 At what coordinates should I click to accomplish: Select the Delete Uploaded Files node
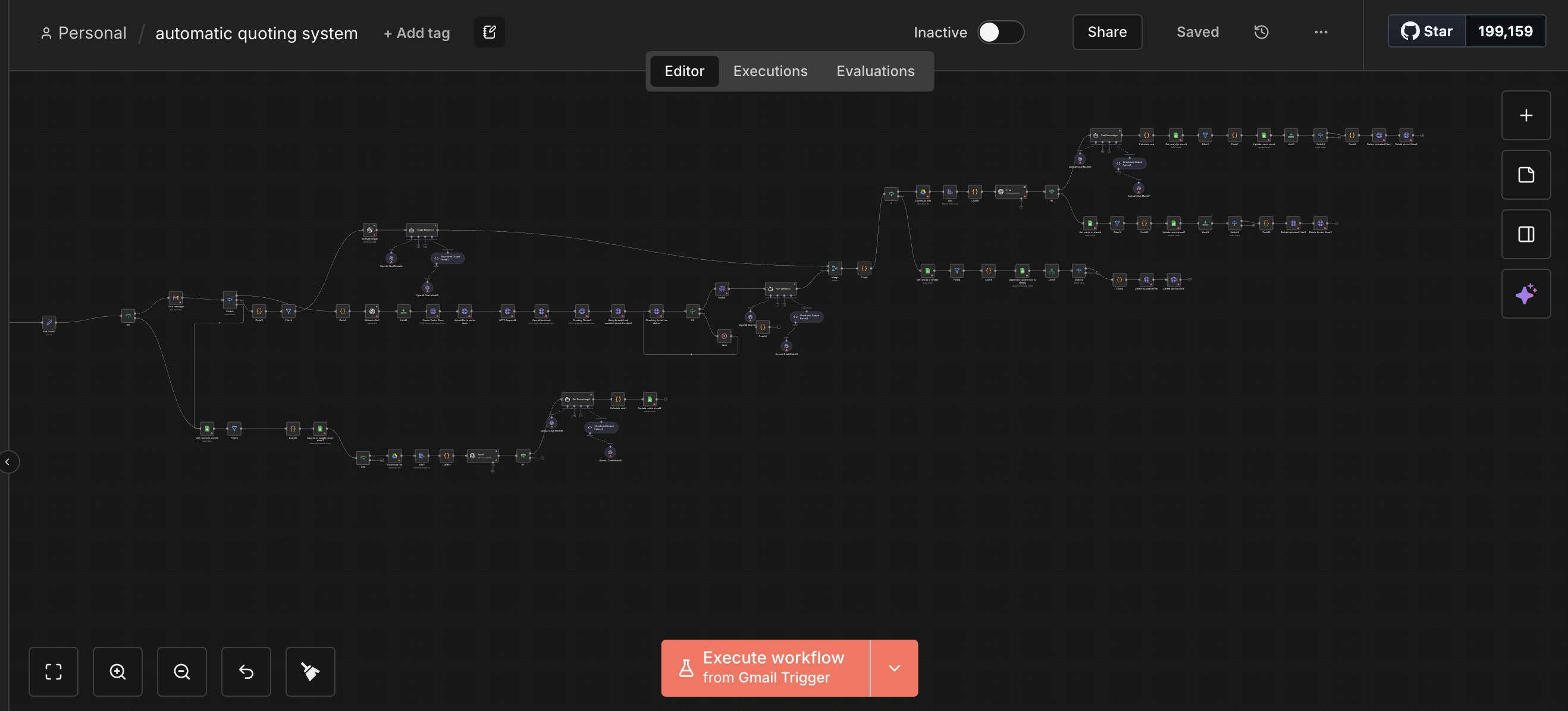pyautogui.click(x=1146, y=280)
